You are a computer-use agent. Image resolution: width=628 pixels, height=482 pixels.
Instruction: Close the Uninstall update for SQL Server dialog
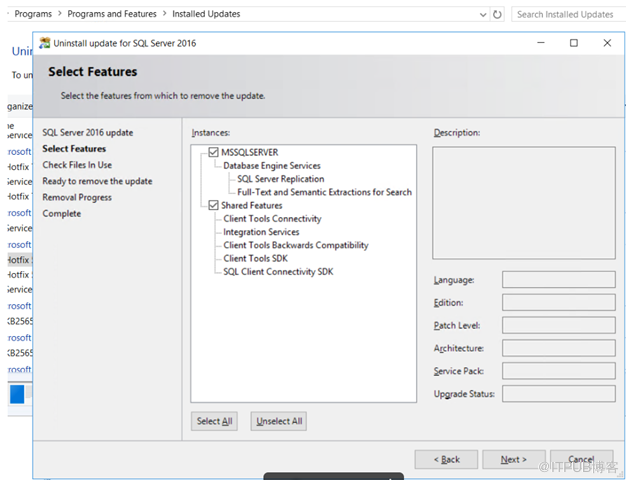tap(607, 43)
